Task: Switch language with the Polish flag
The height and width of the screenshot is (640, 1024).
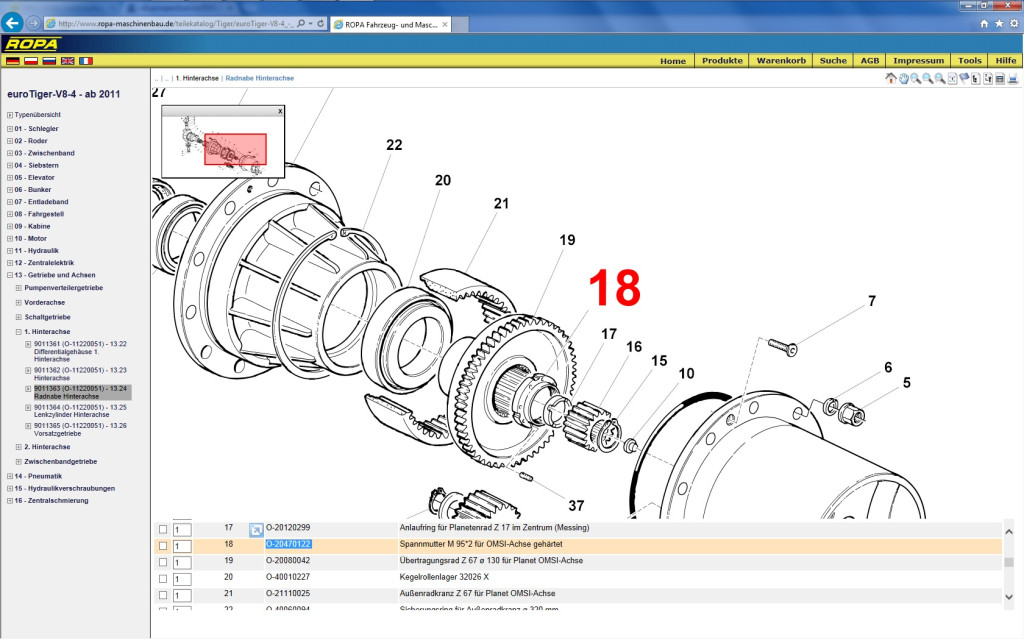Action: (x=31, y=61)
